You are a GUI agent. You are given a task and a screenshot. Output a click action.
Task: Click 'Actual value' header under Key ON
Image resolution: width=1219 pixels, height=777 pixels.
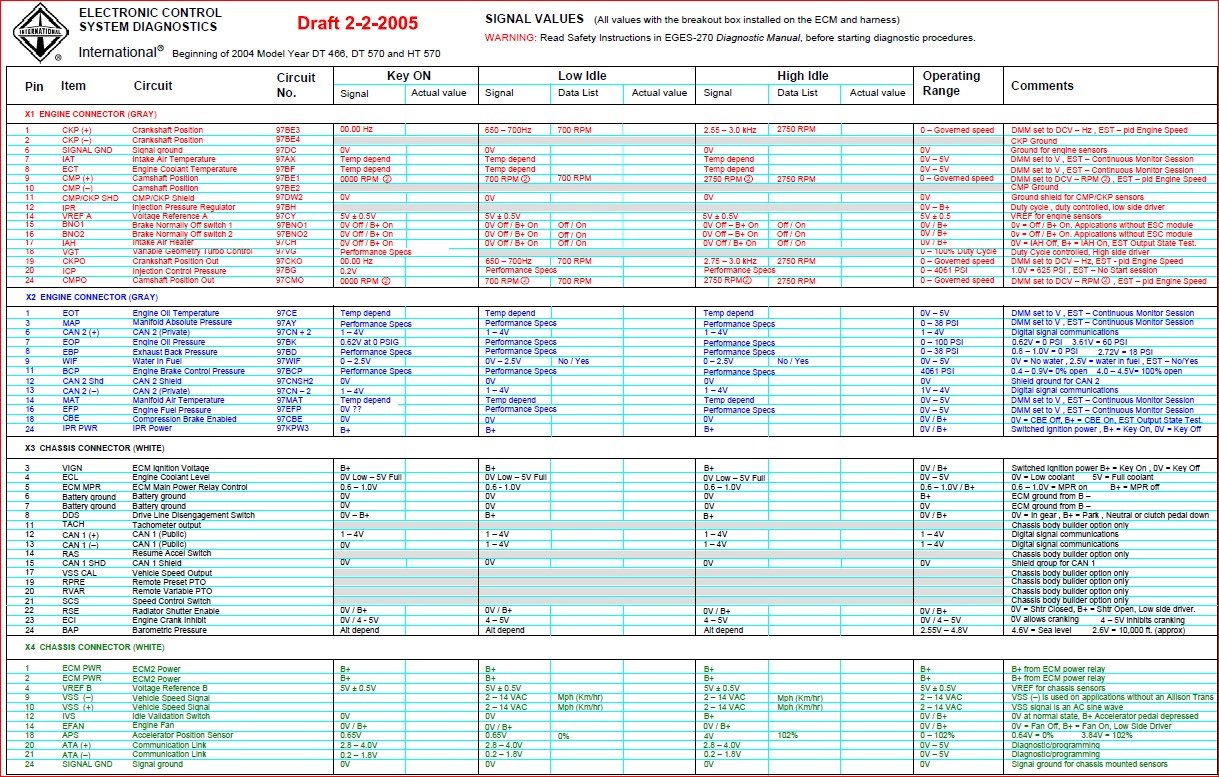(x=439, y=93)
